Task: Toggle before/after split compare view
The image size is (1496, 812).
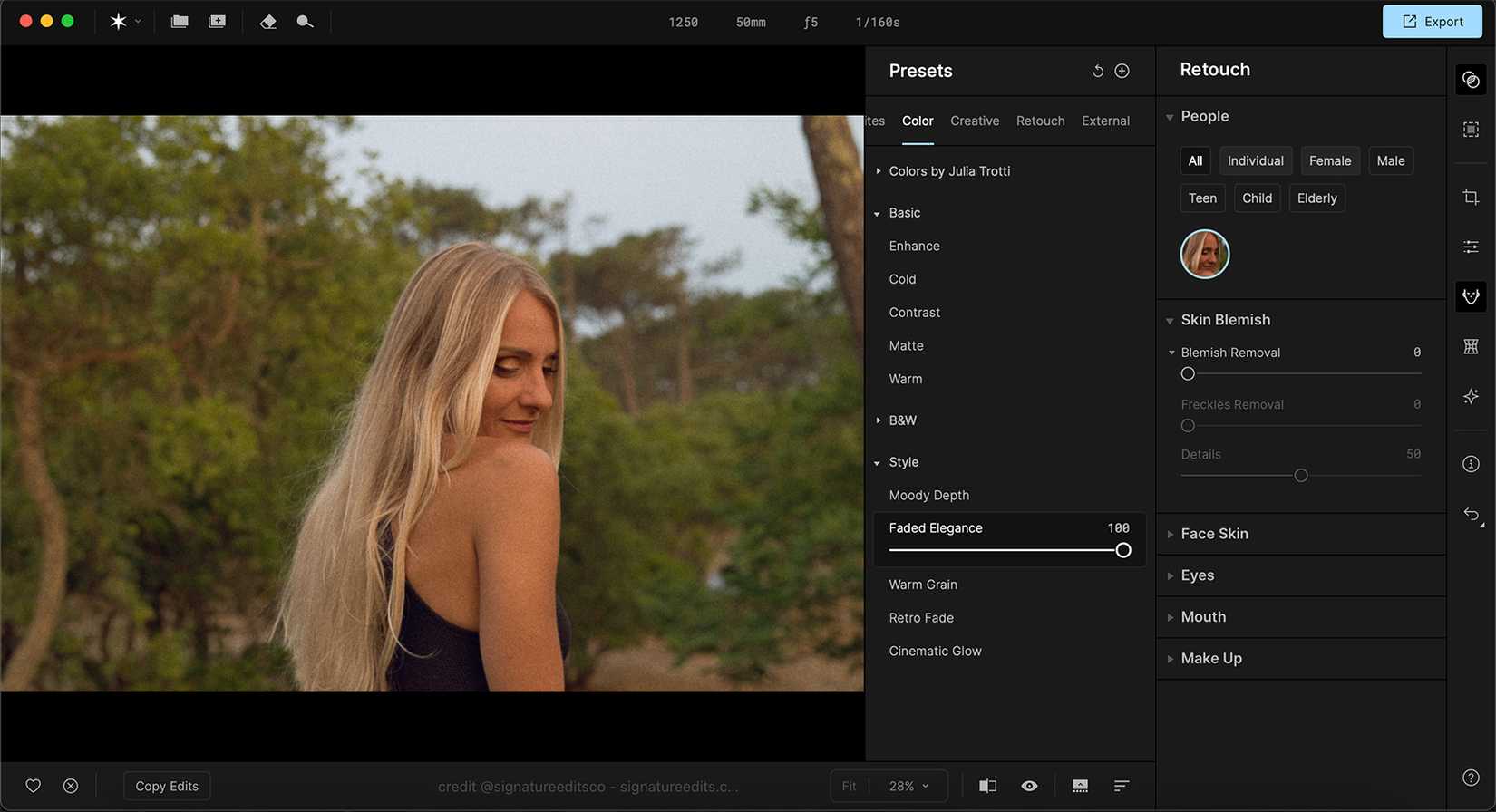Action: click(987, 786)
